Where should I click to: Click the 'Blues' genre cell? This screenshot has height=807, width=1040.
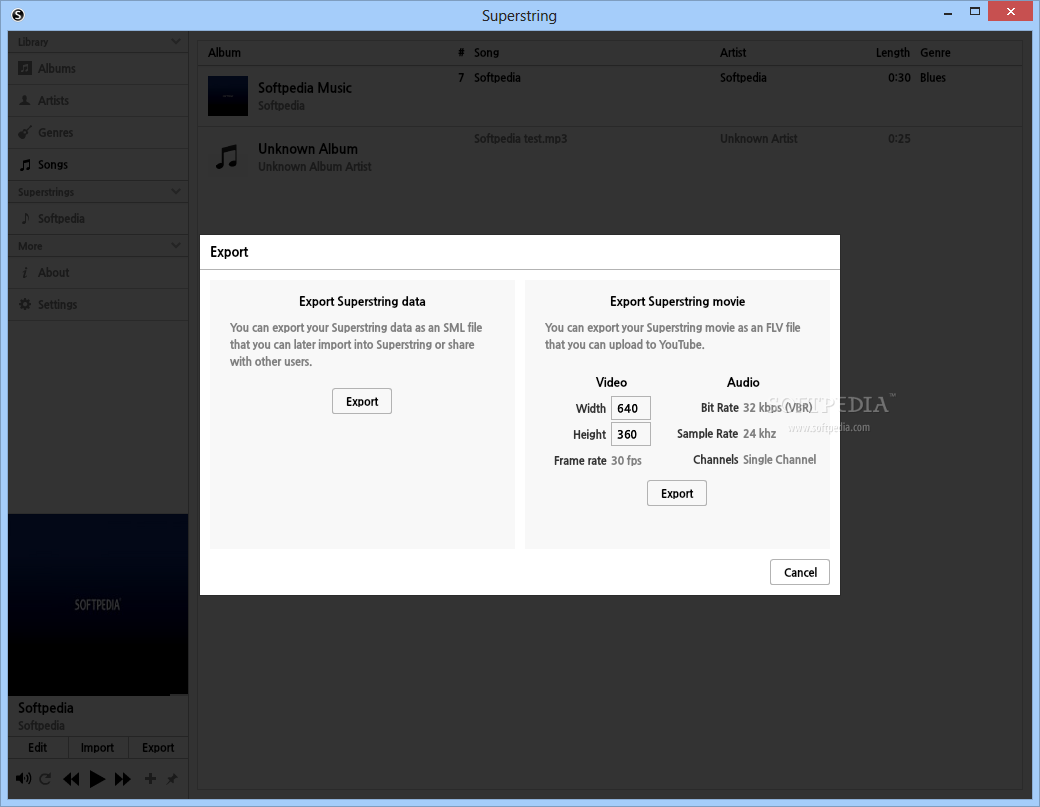click(933, 78)
